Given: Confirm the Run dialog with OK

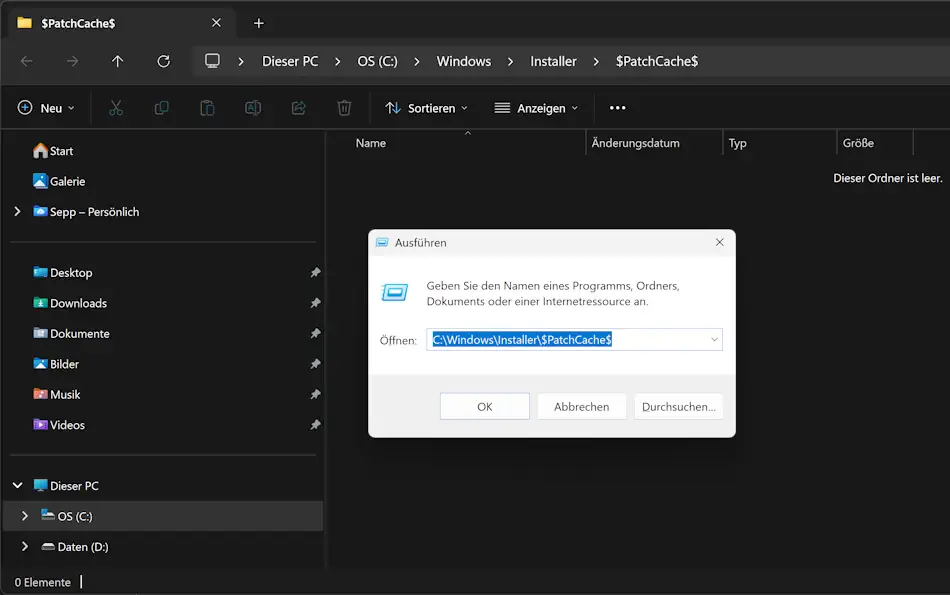Looking at the screenshot, I should [484, 406].
